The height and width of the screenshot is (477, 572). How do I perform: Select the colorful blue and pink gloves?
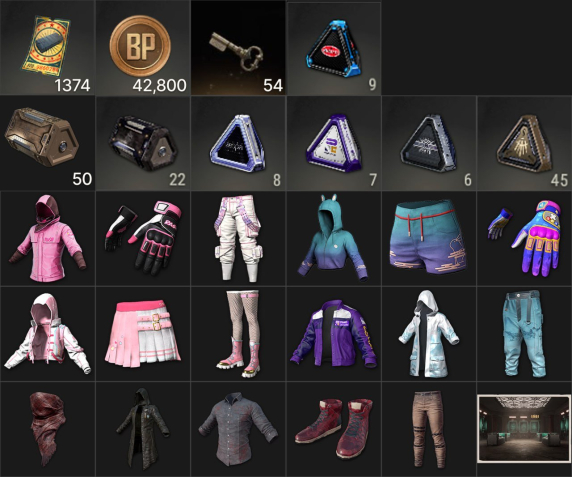click(x=525, y=238)
